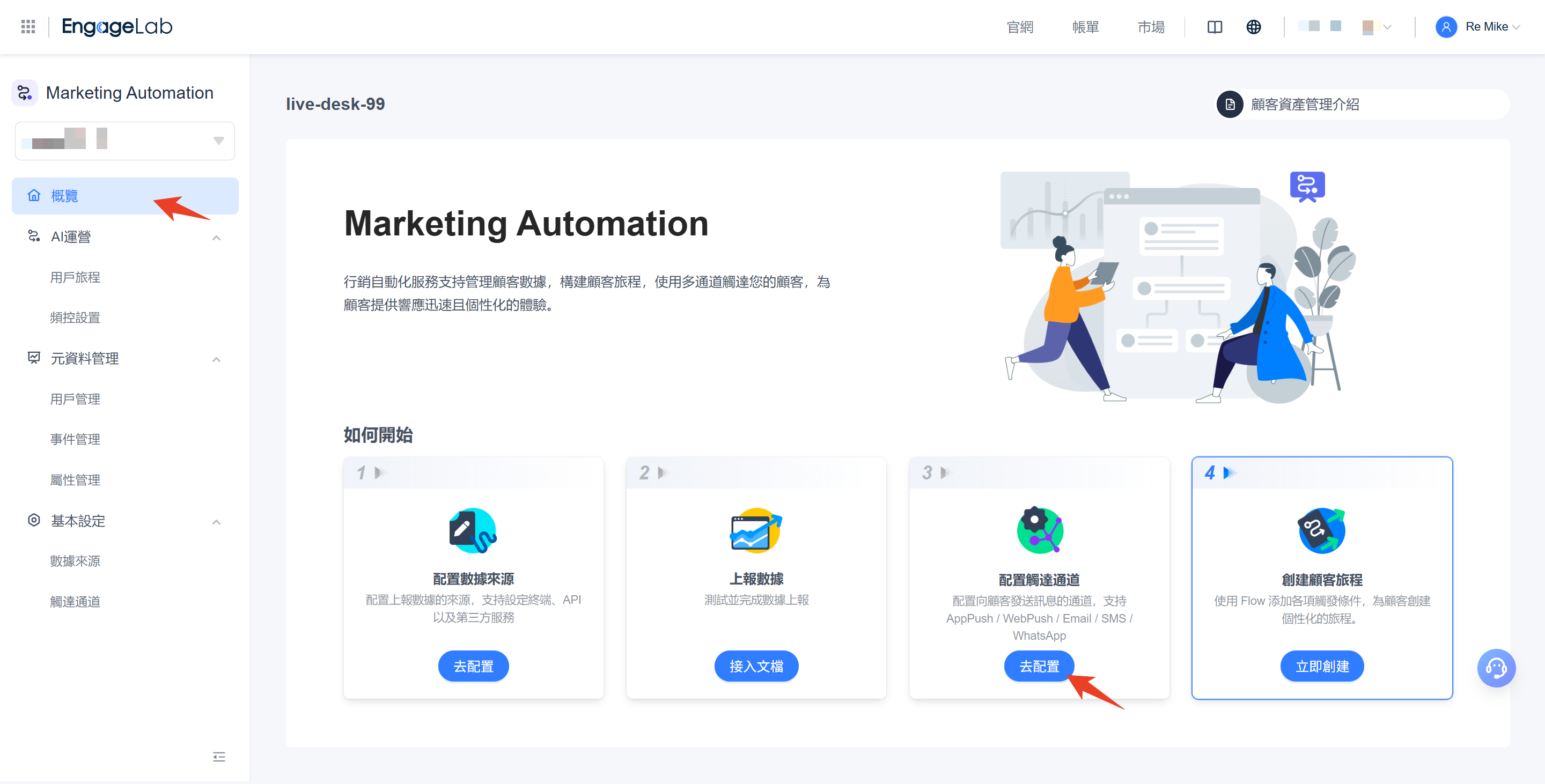Click the 上報數據 card title
The image size is (1545, 784).
756,579
